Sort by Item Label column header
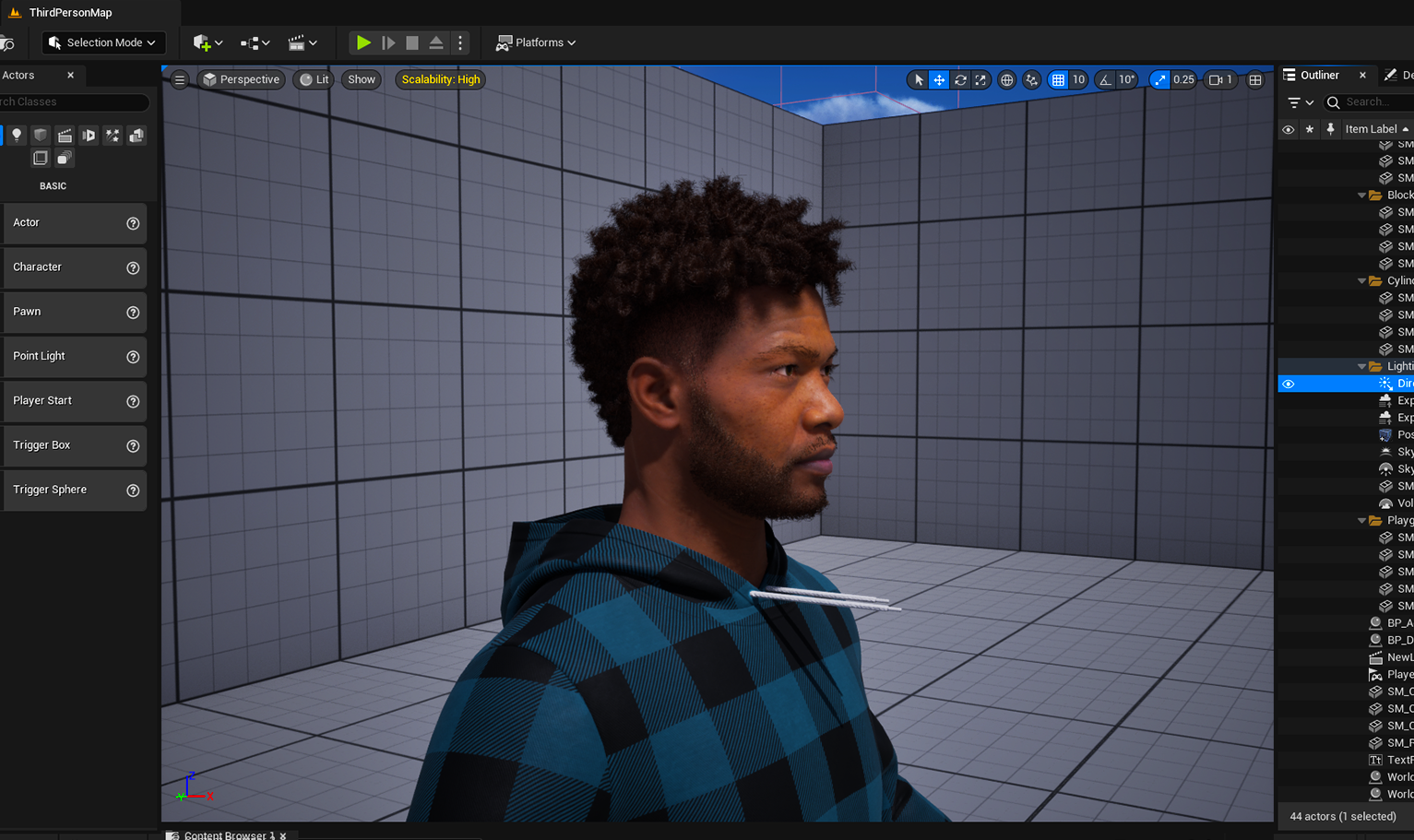1414x840 pixels. [x=1376, y=129]
